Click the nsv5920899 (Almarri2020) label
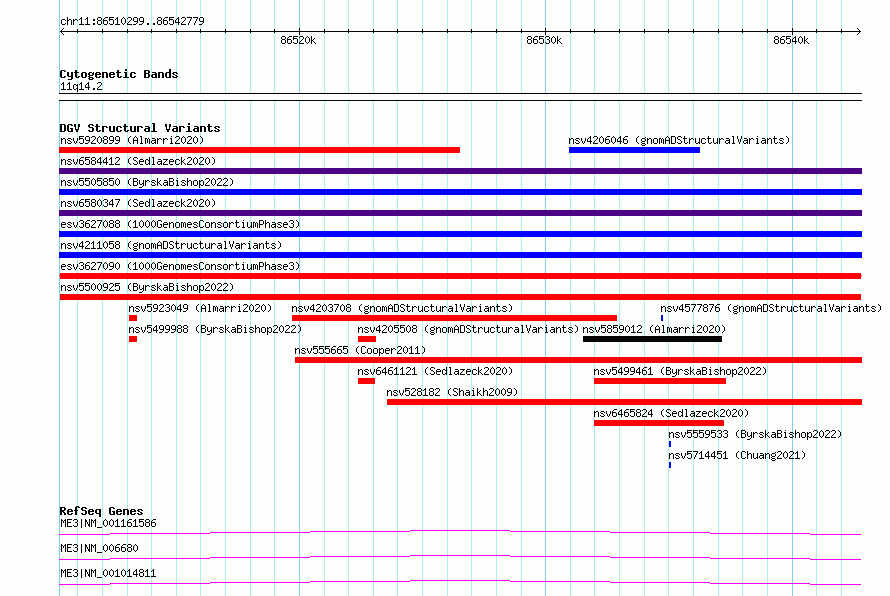Screen dimensions: 890x596 [132, 140]
